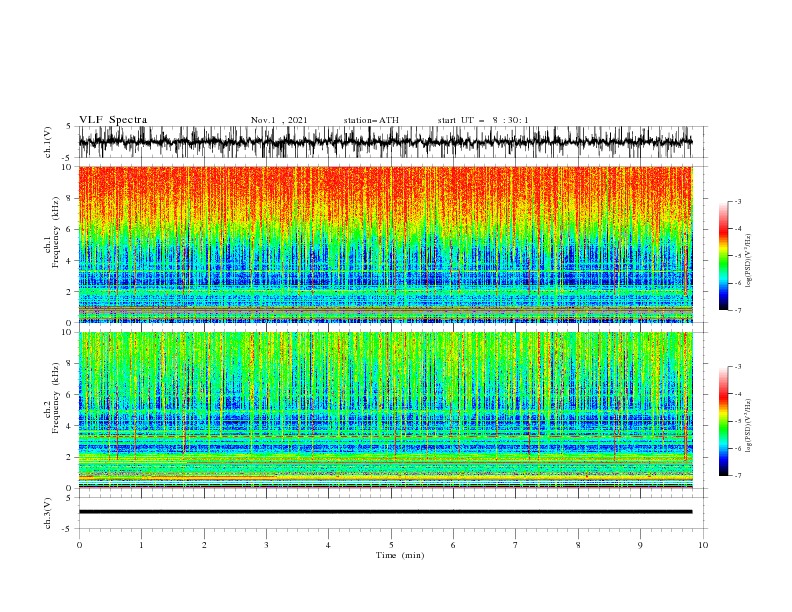Click the ch.2 'Frequency (kHz)' axis label
792x612 pixels.
click(55, 398)
